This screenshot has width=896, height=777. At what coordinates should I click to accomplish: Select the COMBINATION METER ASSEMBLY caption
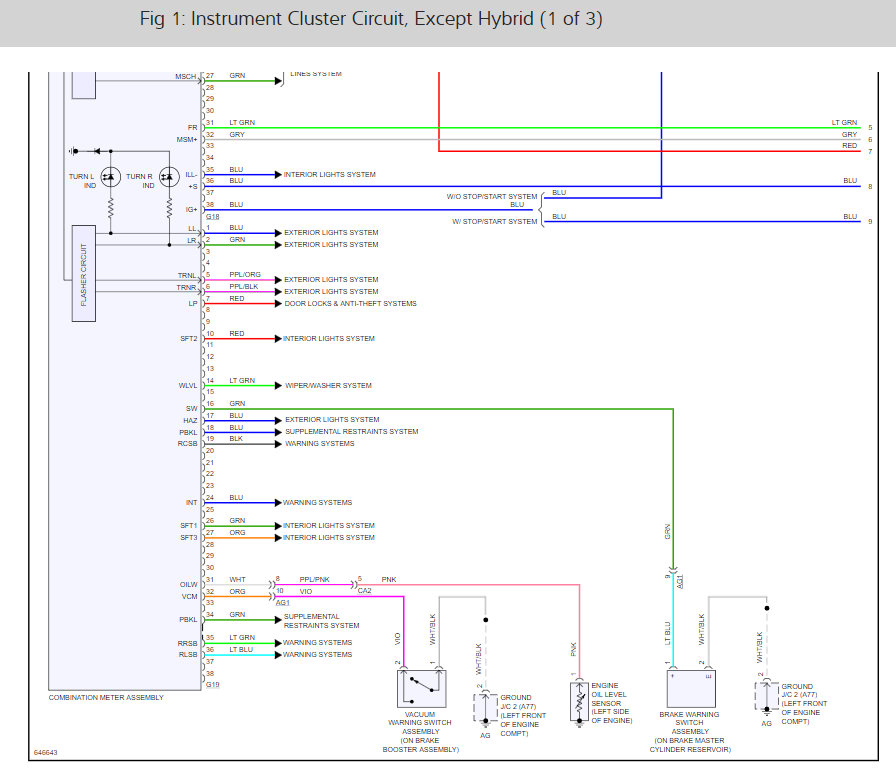click(x=106, y=698)
